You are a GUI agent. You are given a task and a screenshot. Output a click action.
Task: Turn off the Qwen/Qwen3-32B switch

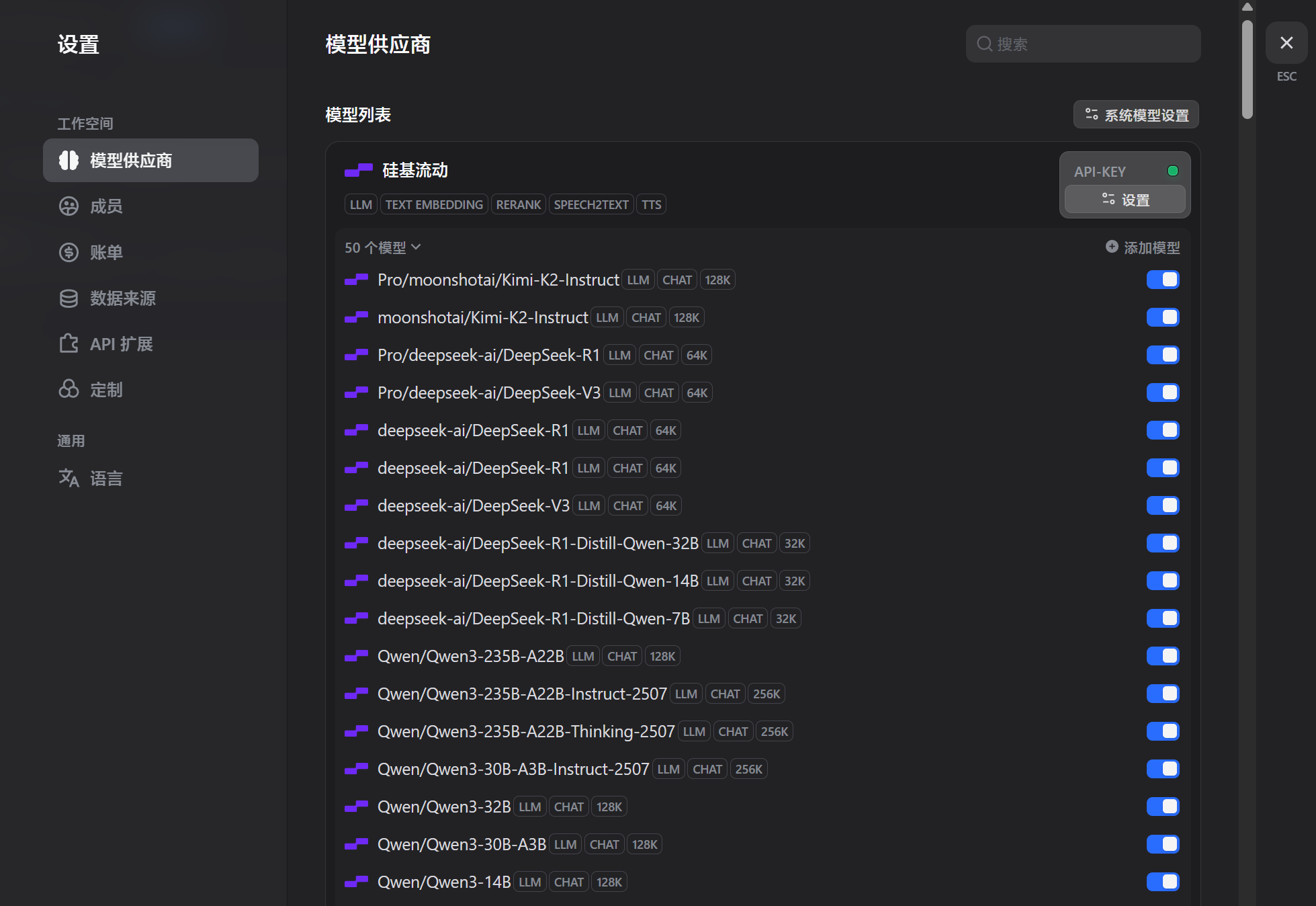point(1163,807)
